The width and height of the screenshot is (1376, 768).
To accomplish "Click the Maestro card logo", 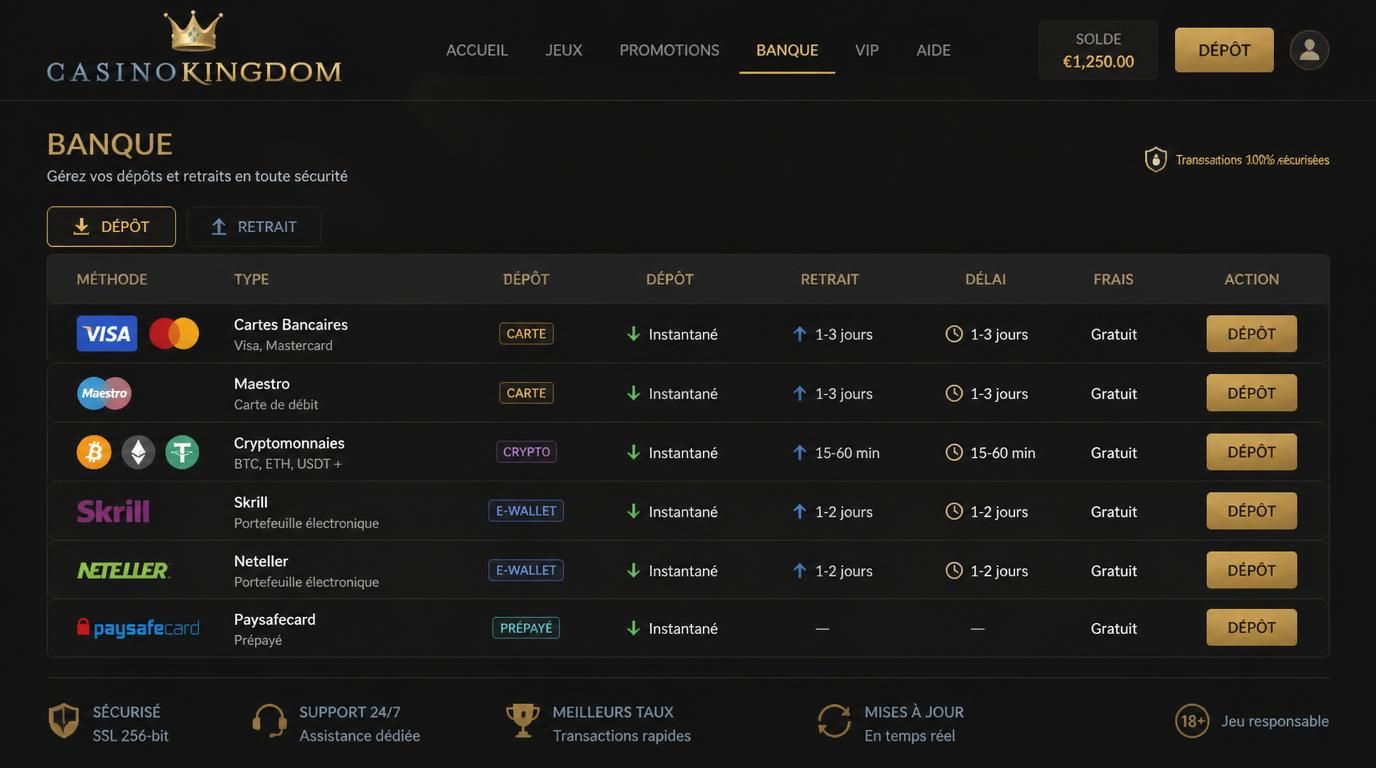I will tap(104, 393).
